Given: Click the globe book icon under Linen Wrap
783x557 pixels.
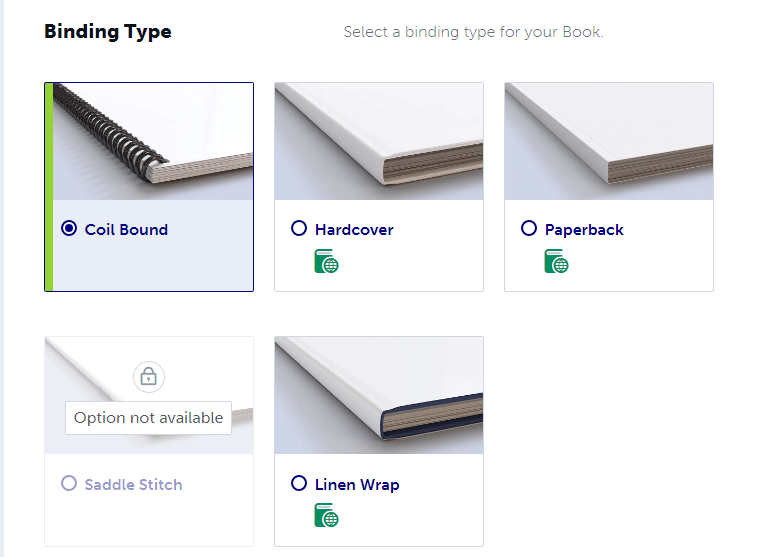Looking at the screenshot, I should pos(327,515).
